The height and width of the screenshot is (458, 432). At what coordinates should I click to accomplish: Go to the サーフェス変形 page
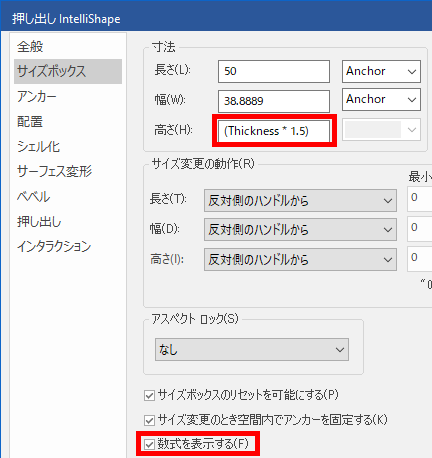[54, 171]
